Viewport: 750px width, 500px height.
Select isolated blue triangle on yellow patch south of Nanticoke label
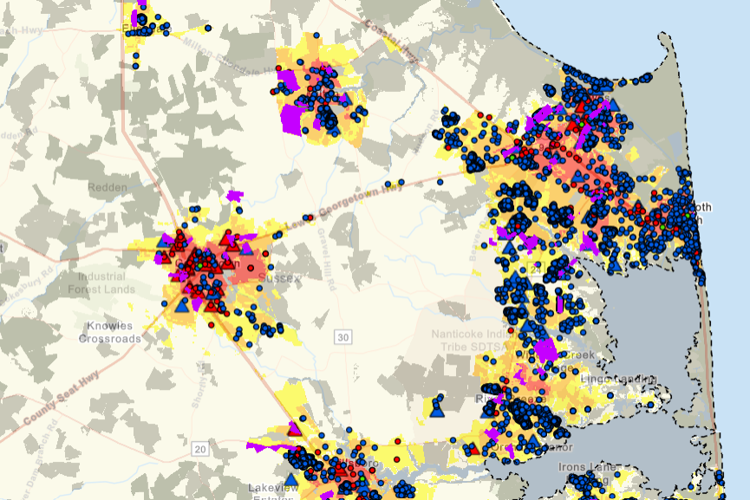437,410
